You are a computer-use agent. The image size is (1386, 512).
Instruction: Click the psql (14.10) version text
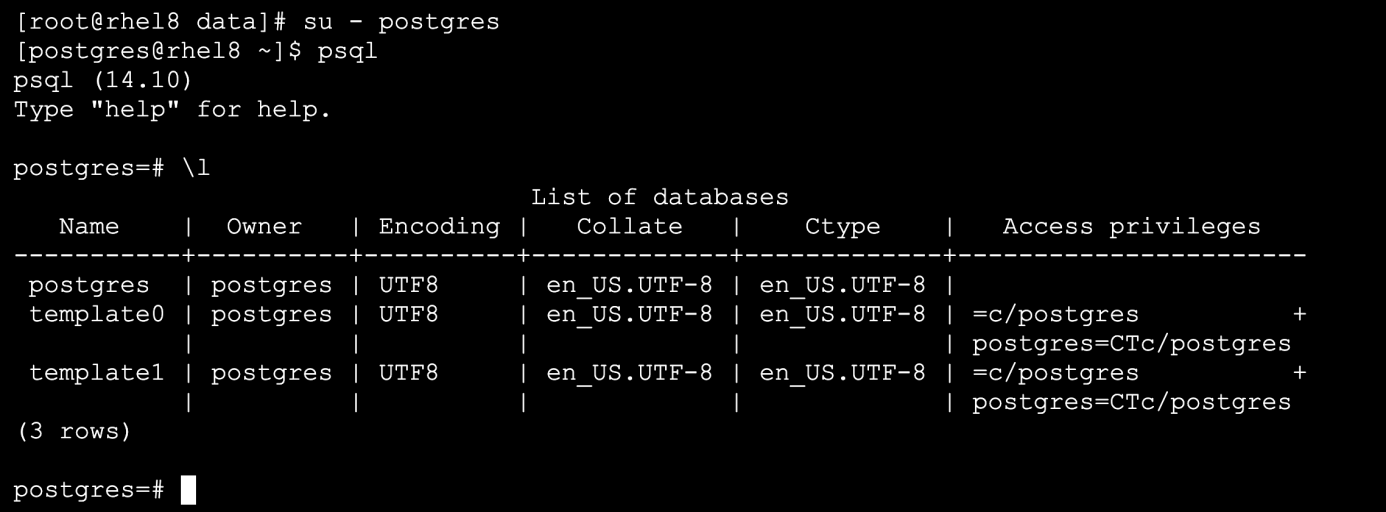click(x=103, y=80)
